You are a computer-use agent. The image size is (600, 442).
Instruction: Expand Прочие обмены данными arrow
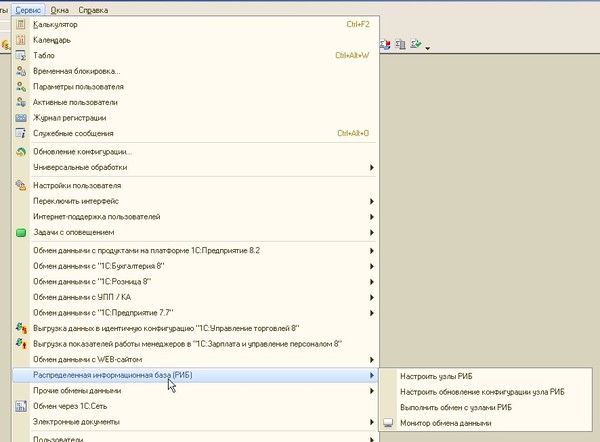coord(372,391)
